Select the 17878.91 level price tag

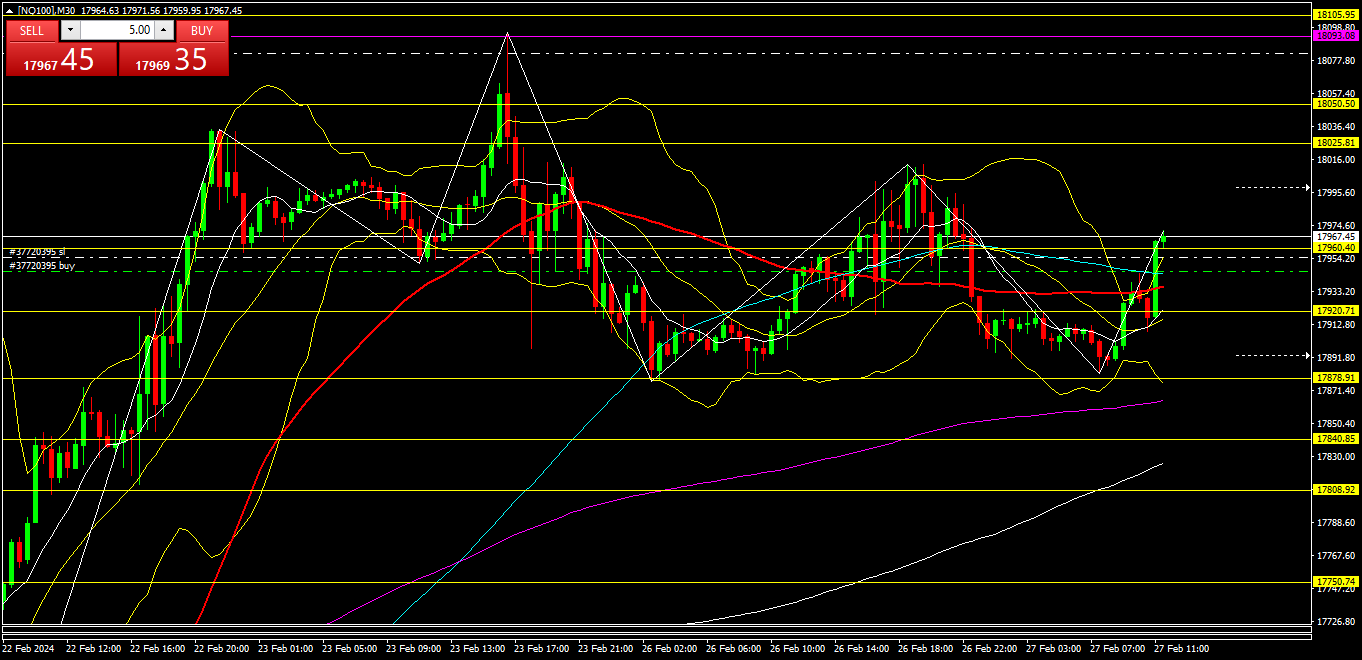[x=1336, y=378]
